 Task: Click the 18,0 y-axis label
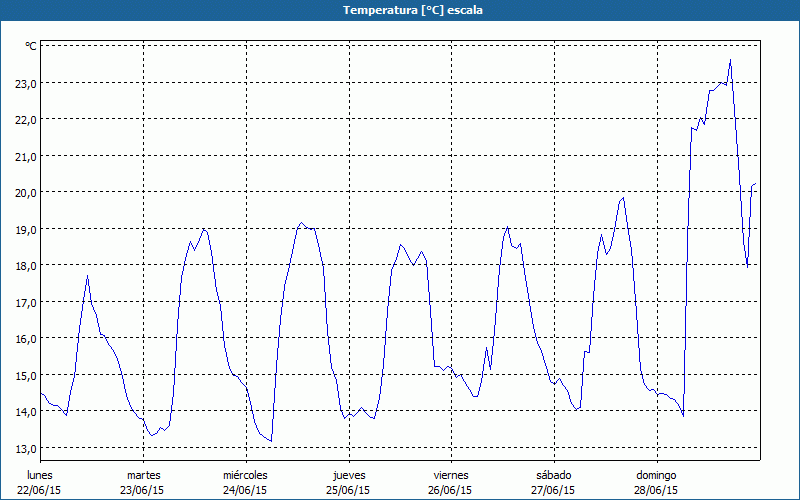coord(26,266)
